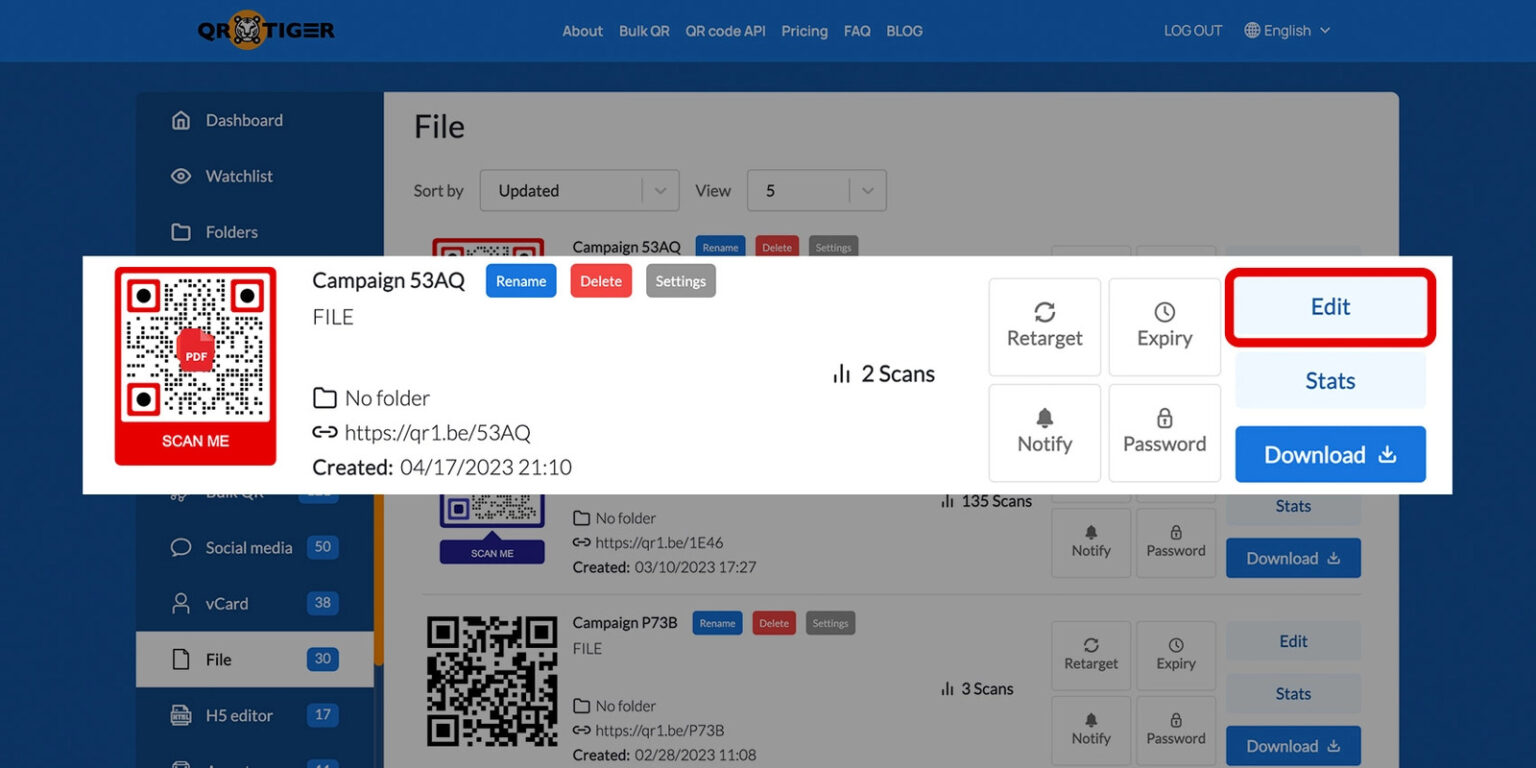This screenshot has width=1536, height=768.
Task: Click the https://qr1.be/53AQ link
Action: pyautogui.click(x=437, y=433)
